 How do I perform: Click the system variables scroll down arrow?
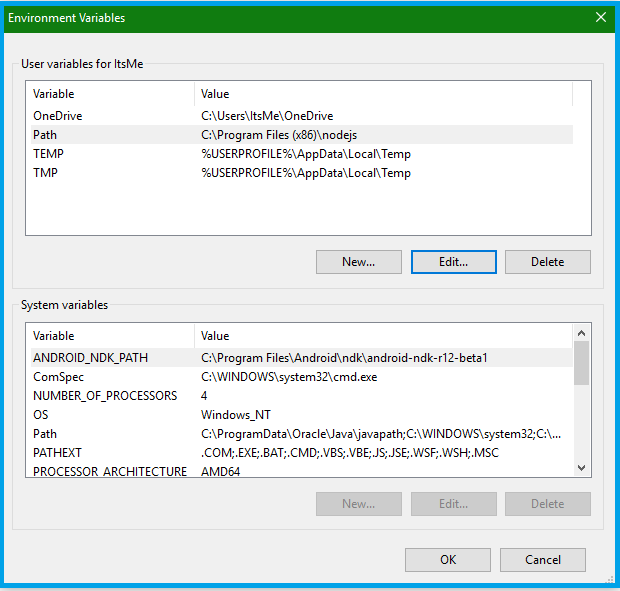click(581, 468)
